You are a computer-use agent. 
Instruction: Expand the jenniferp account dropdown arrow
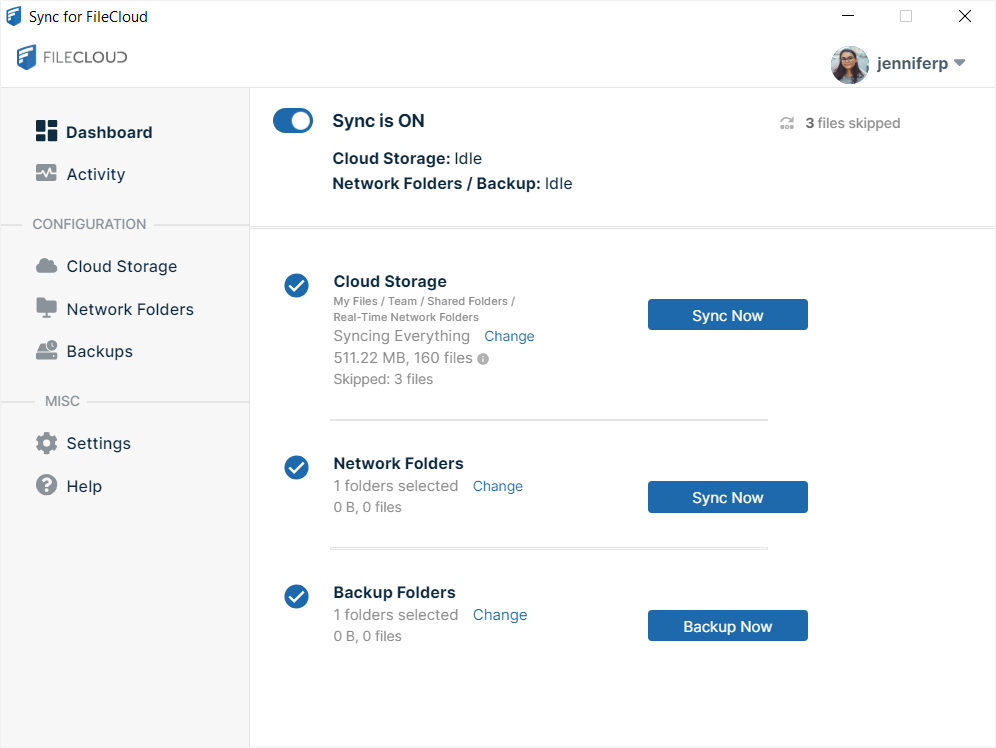959,63
